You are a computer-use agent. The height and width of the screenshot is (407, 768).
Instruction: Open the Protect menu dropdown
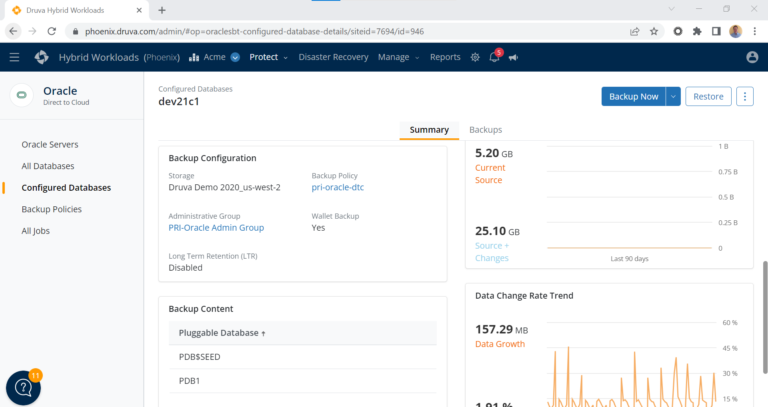tap(268, 57)
